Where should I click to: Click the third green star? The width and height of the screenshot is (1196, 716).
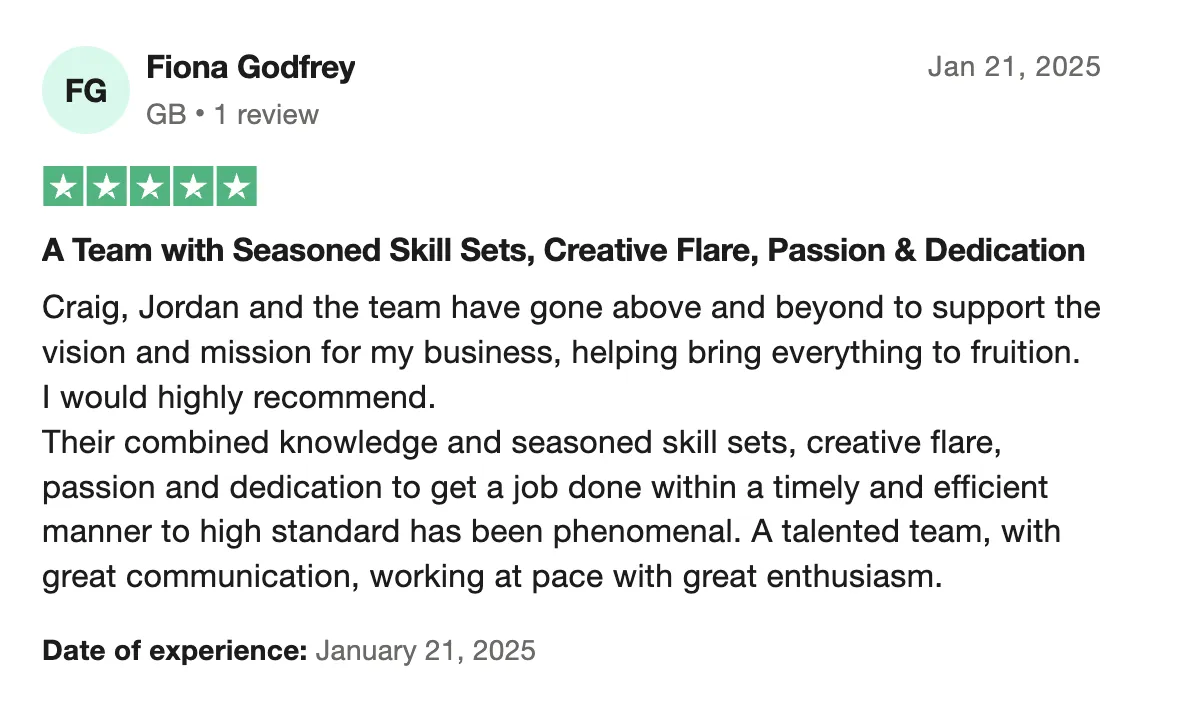point(150,186)
